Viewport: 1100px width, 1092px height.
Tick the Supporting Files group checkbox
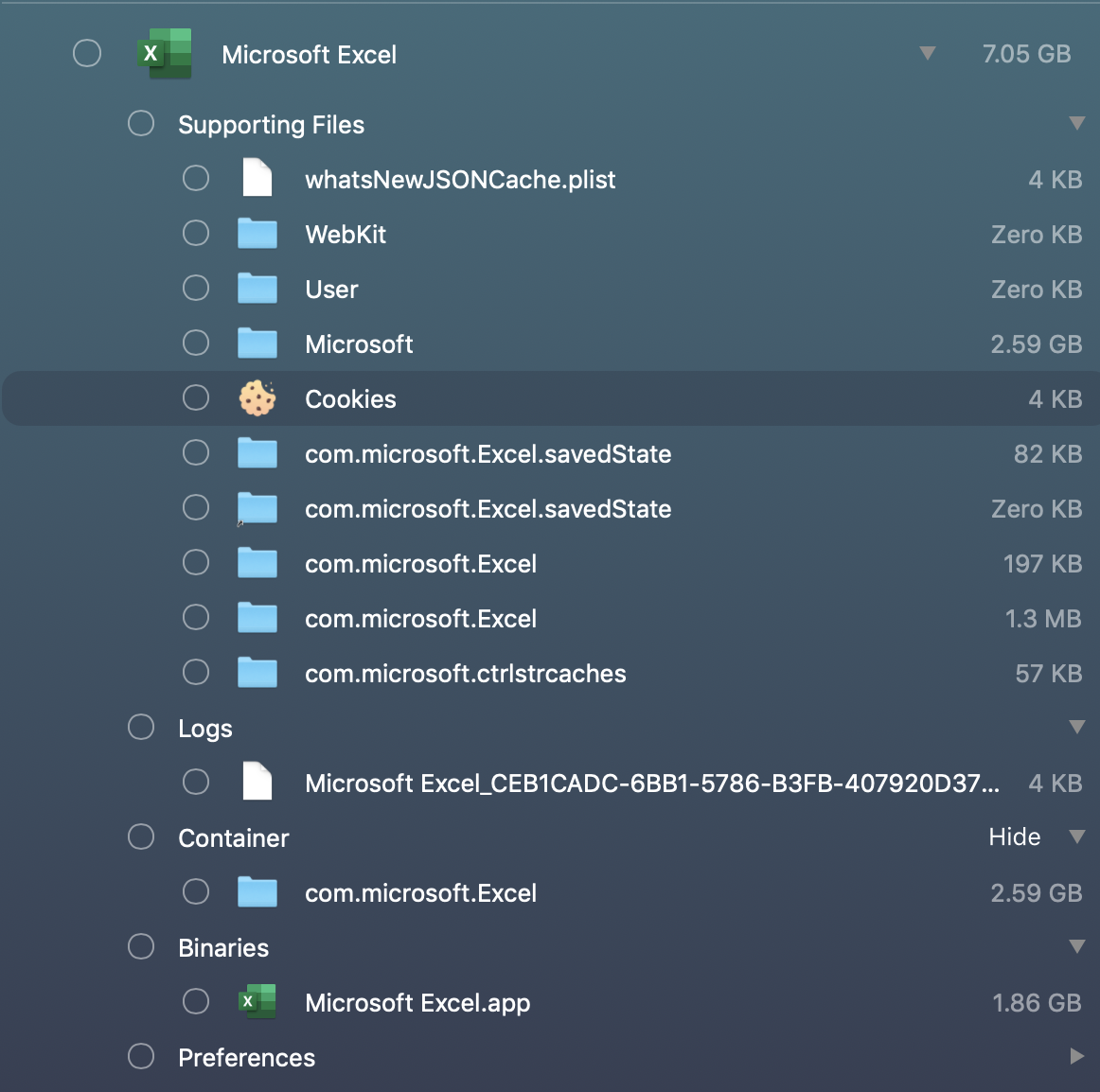(x=141, y=123)
